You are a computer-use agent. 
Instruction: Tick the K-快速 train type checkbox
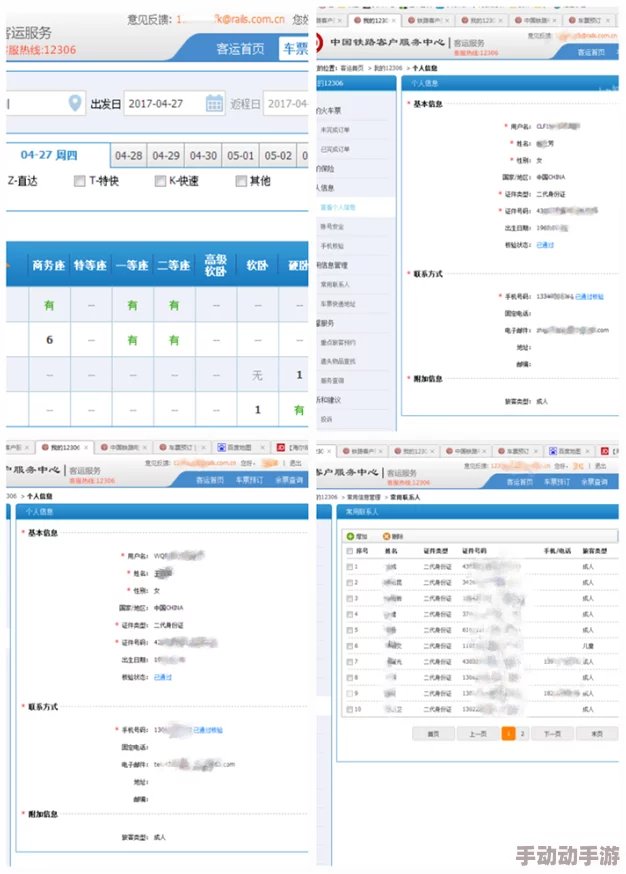point(161,181)
